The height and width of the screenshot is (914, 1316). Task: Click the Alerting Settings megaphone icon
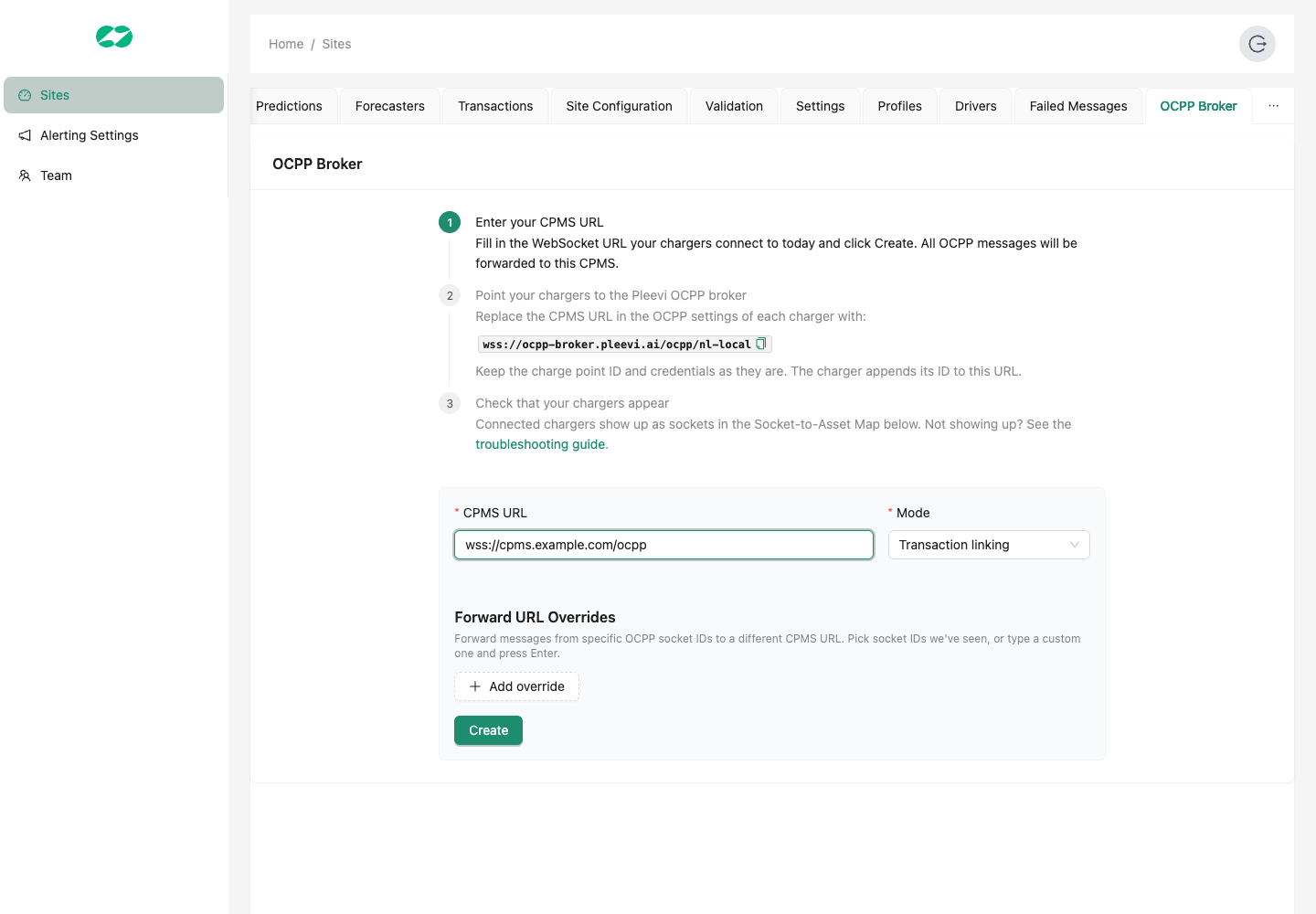25,135
